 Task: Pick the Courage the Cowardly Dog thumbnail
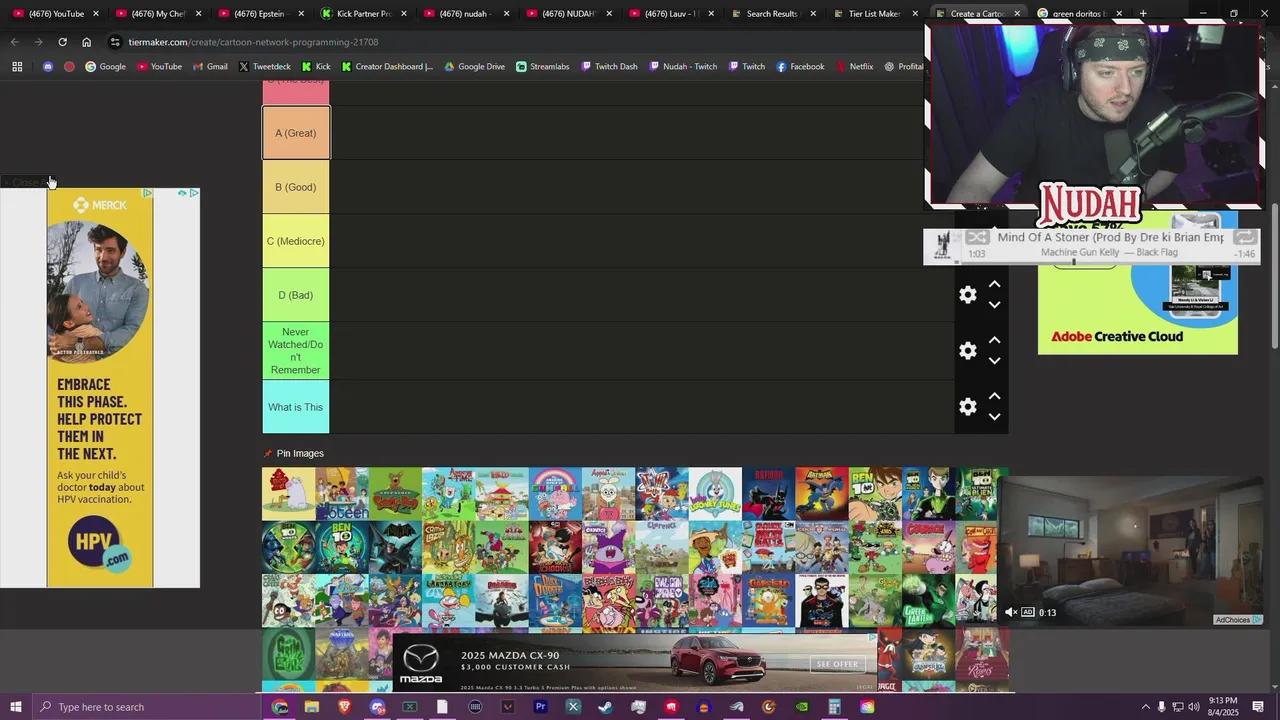928,548
